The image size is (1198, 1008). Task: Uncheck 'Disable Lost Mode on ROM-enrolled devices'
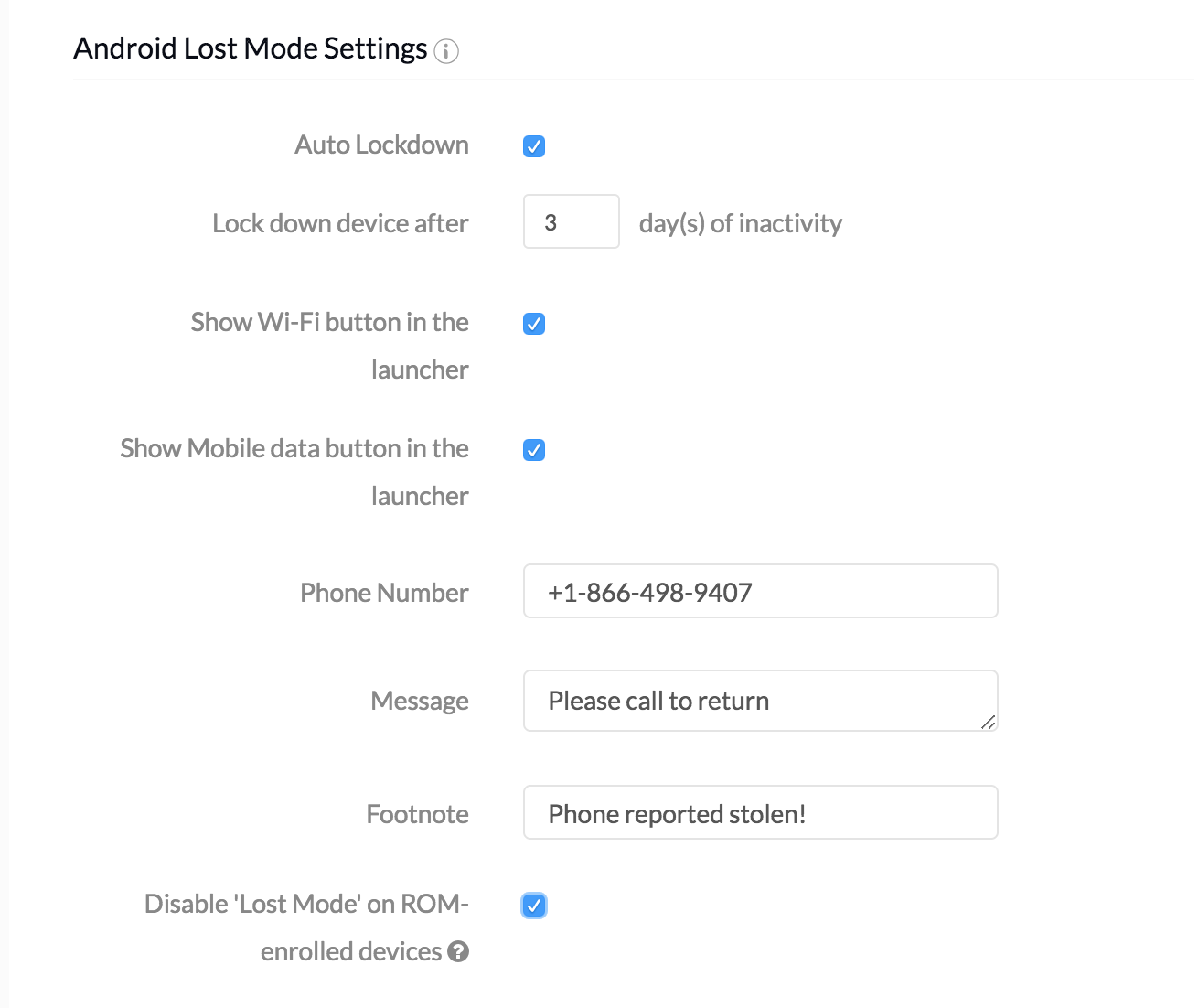534,905
